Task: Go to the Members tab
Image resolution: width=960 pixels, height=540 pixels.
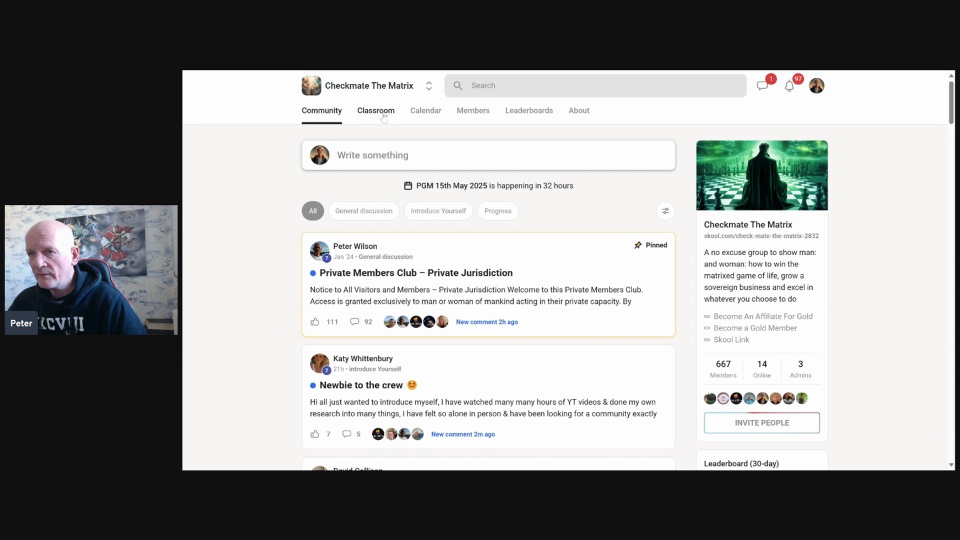Action: tap(473, 111)
